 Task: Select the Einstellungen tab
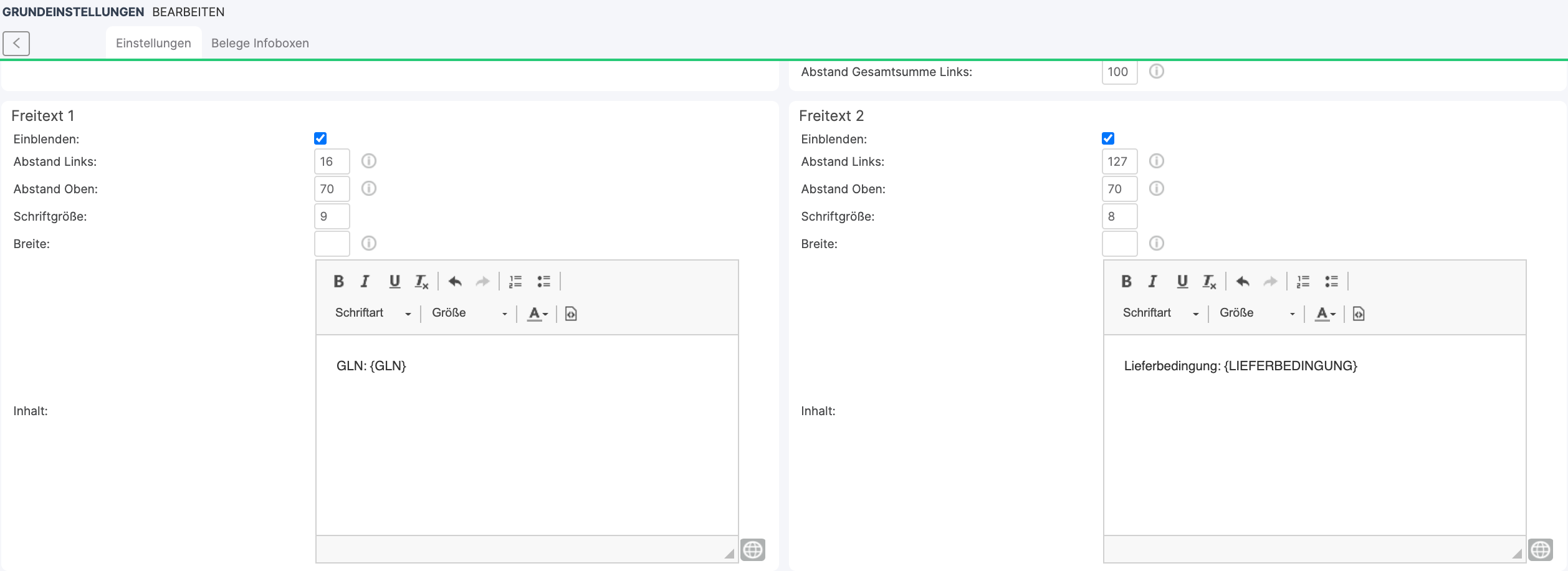pyautogui.click(x=153, y=43)
